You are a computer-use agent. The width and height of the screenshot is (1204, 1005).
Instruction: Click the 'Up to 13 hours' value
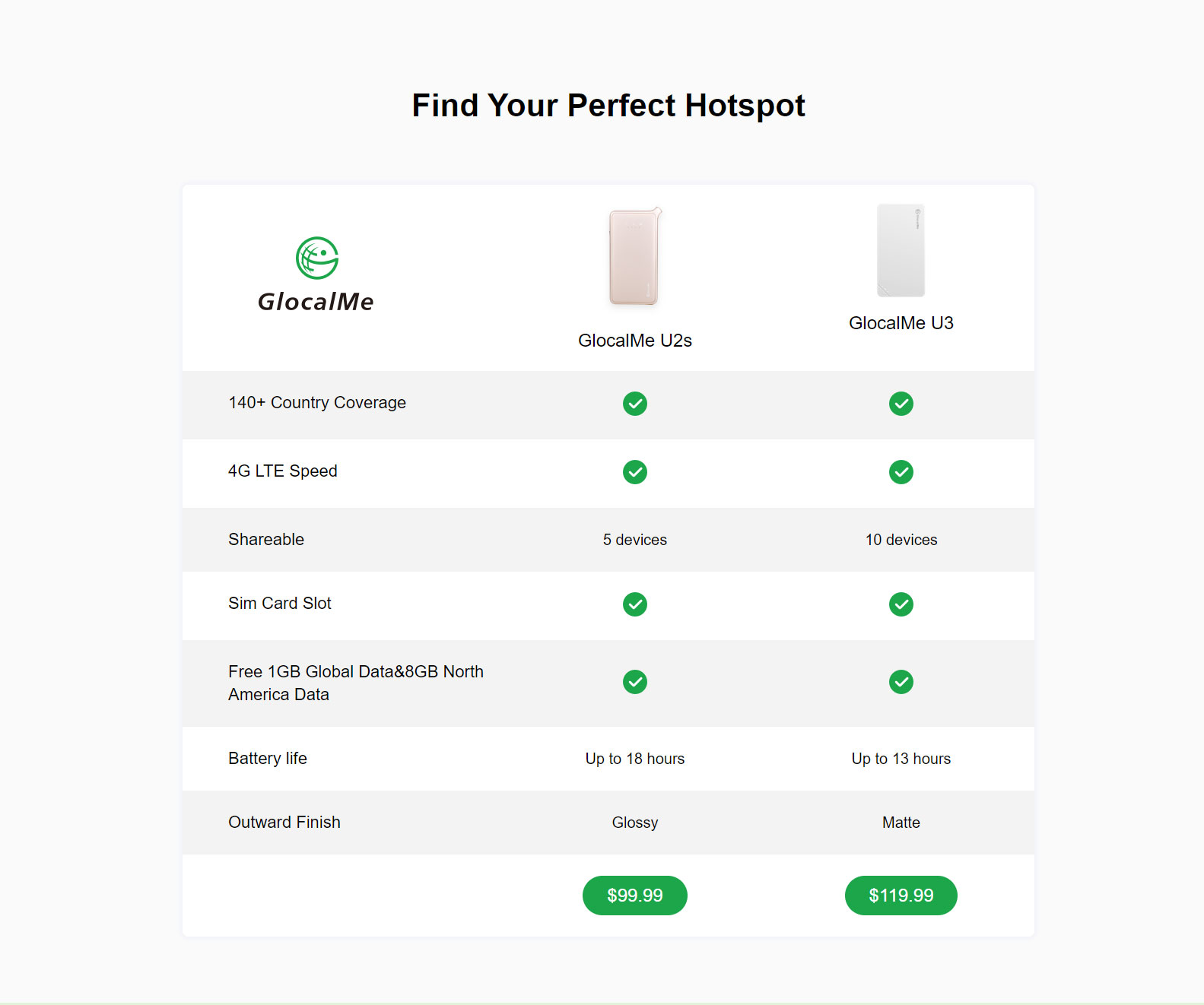click(901, 759)
